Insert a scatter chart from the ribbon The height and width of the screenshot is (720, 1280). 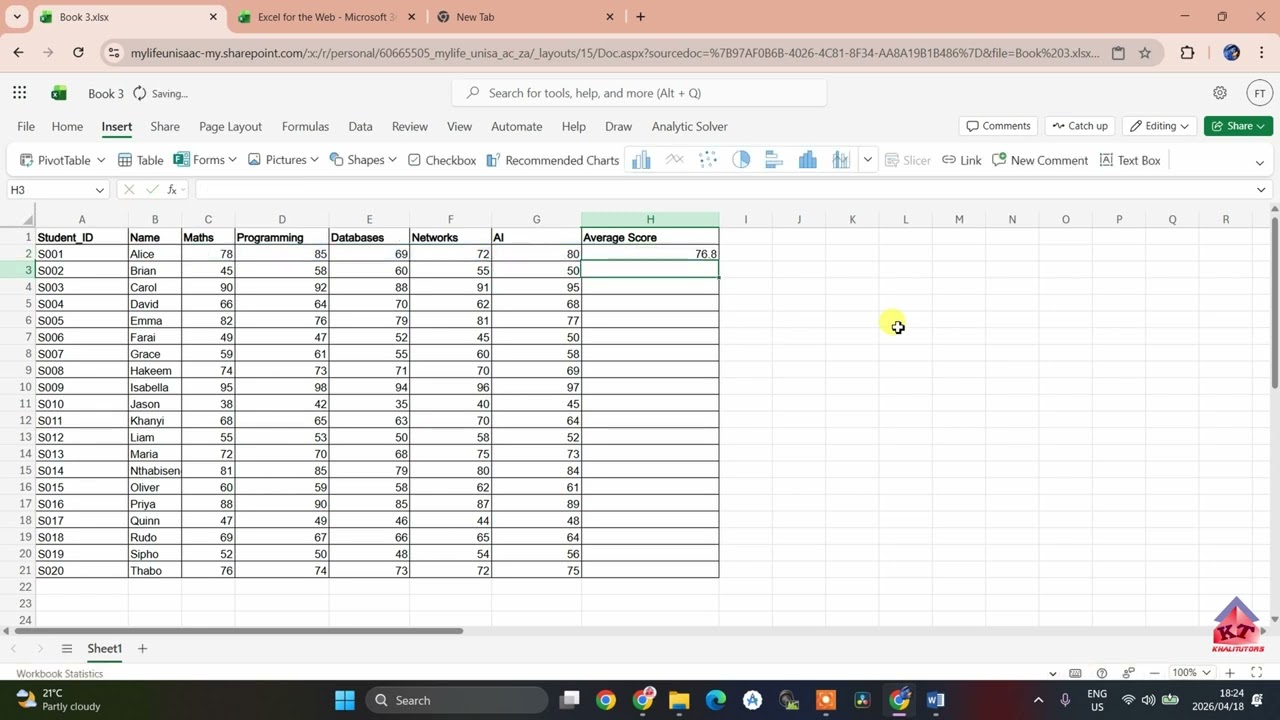tap(708, 160)
